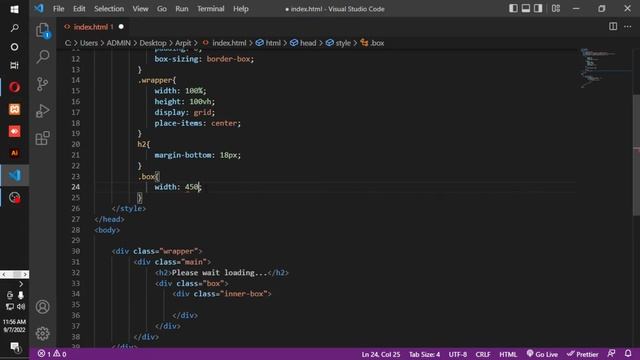The height and width of the screenshot is (360, 640).
Task: Click the Prettier status item
Action: pyautogui.click(x=582, y=354)
